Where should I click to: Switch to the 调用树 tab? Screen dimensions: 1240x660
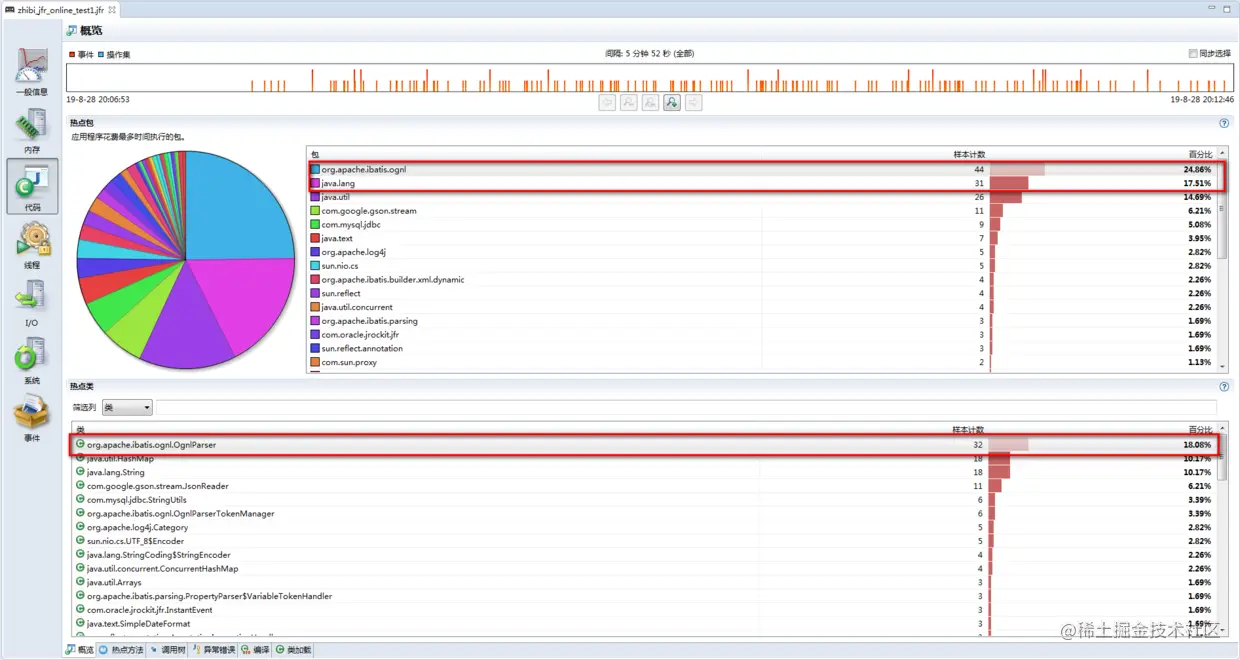click(x=167, y=650)
